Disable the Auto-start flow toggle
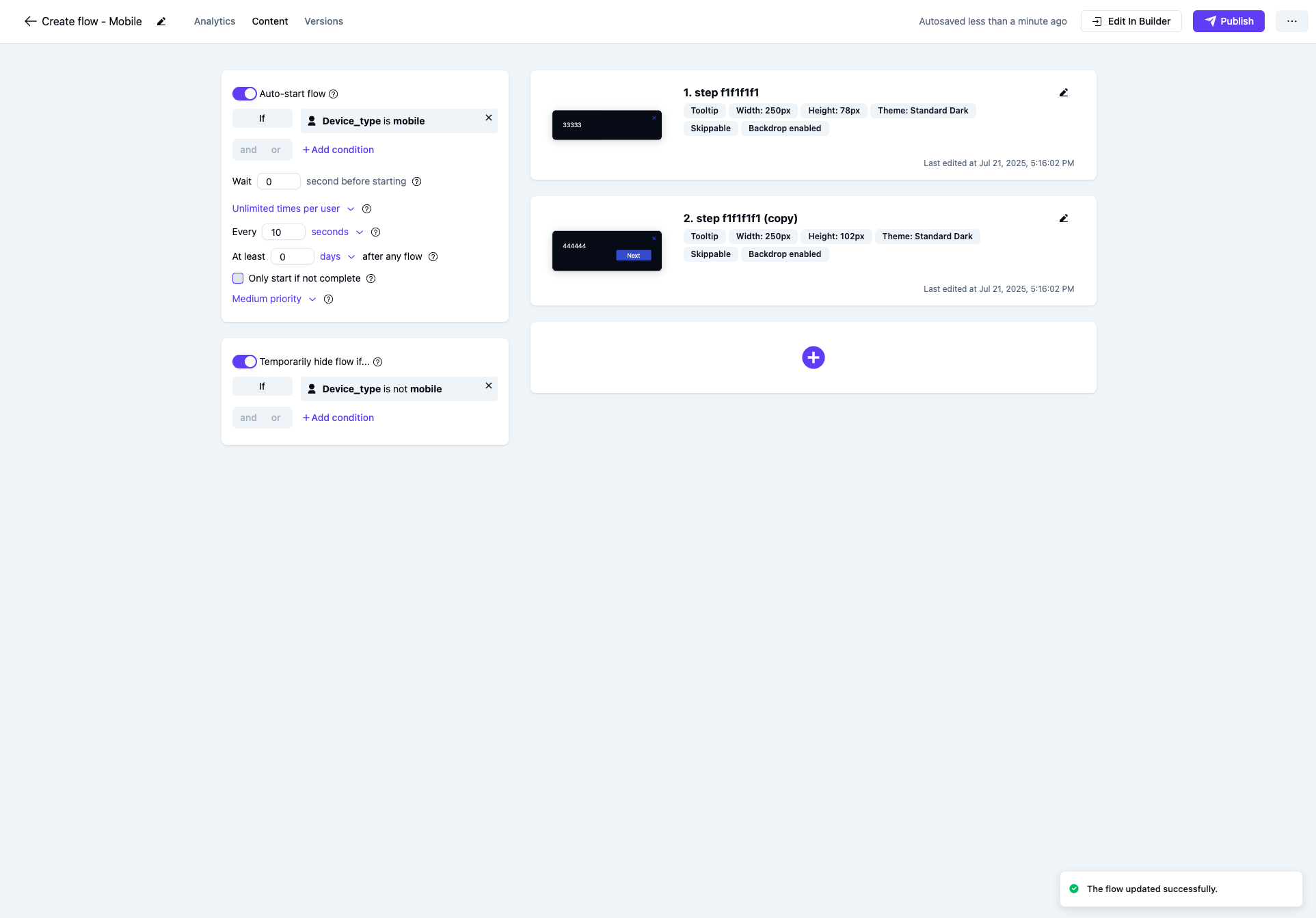Screen dimensions: 1316x918 (244, 94)
